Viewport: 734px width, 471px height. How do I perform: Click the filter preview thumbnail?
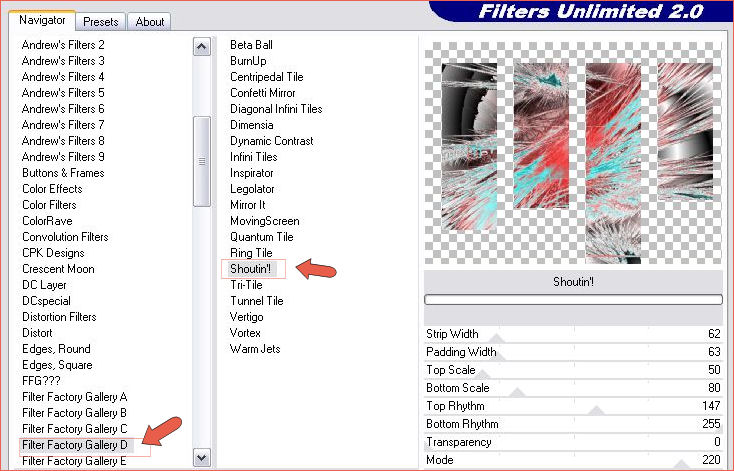(573, 150)
